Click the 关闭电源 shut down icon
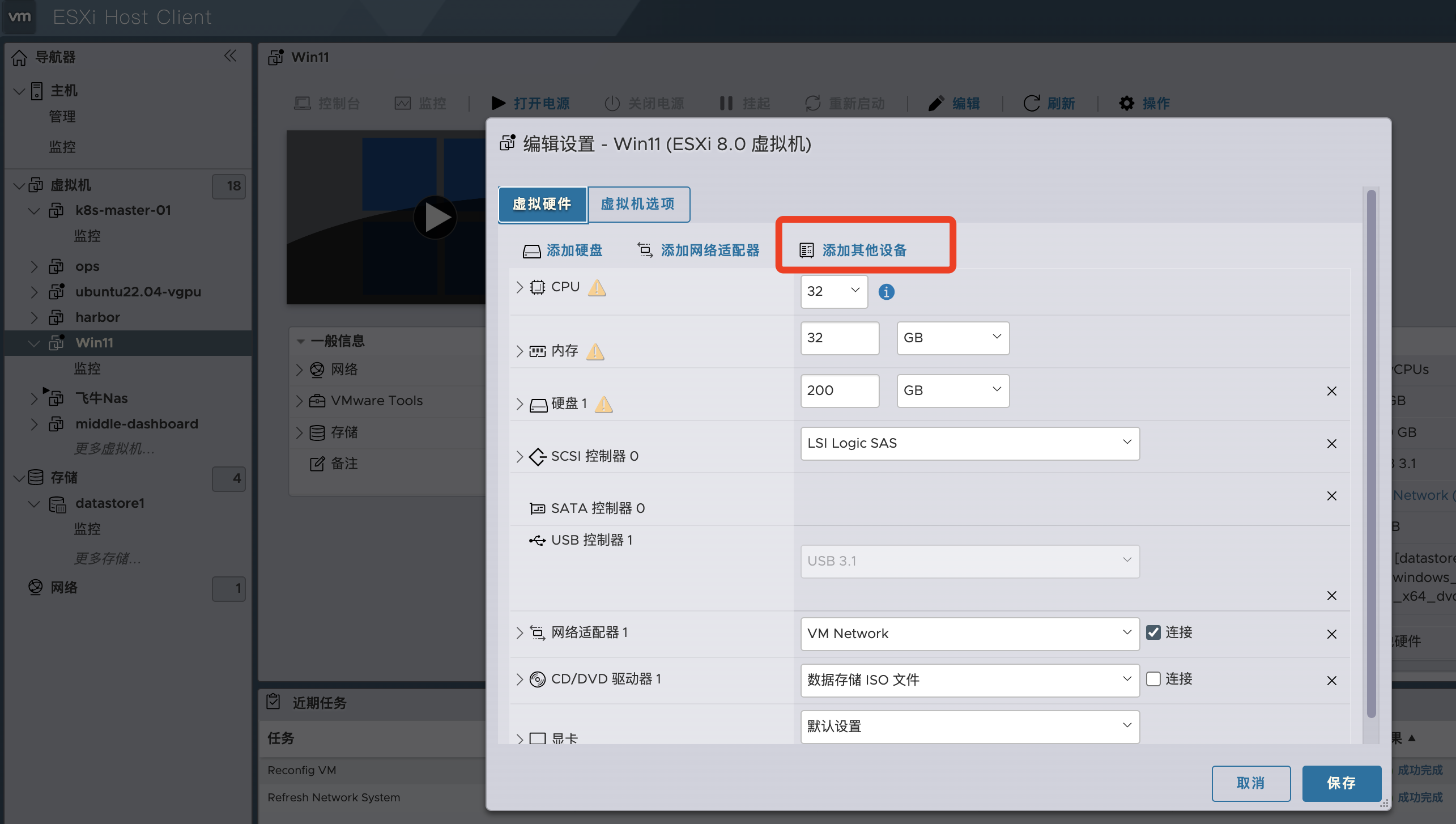The width and height of the screenshot is (1456, 824). (x=612, y=103)
